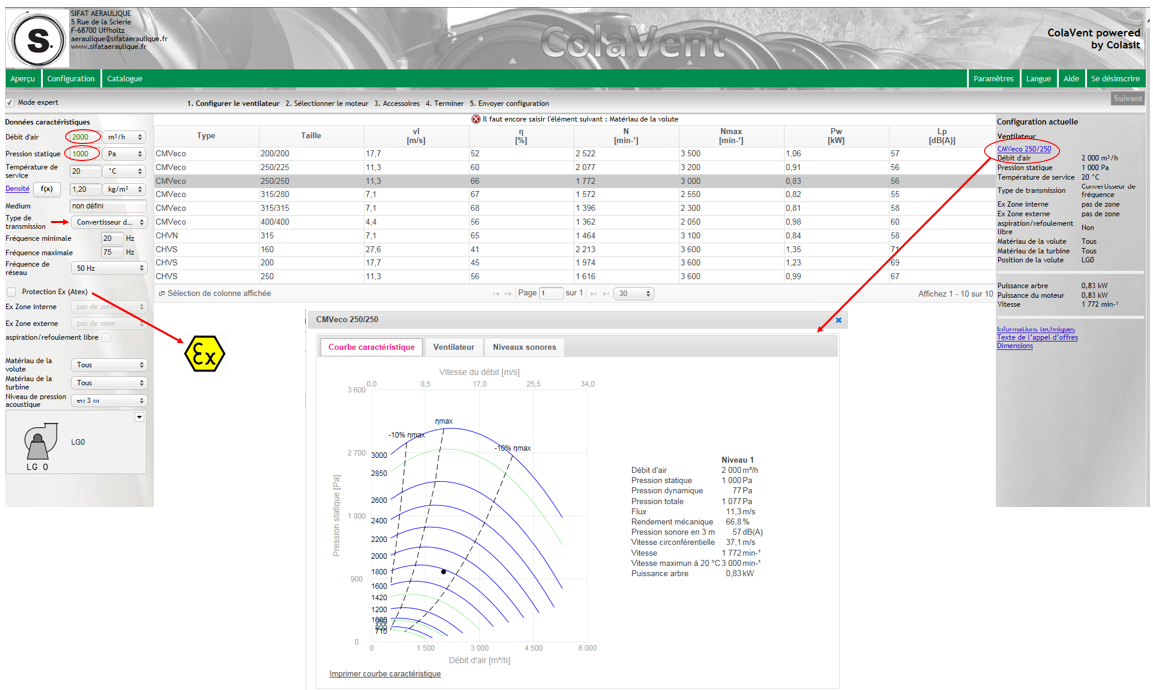
Task: Open the density unit dropdown (kg/m³)
Action: coord(125,190)
